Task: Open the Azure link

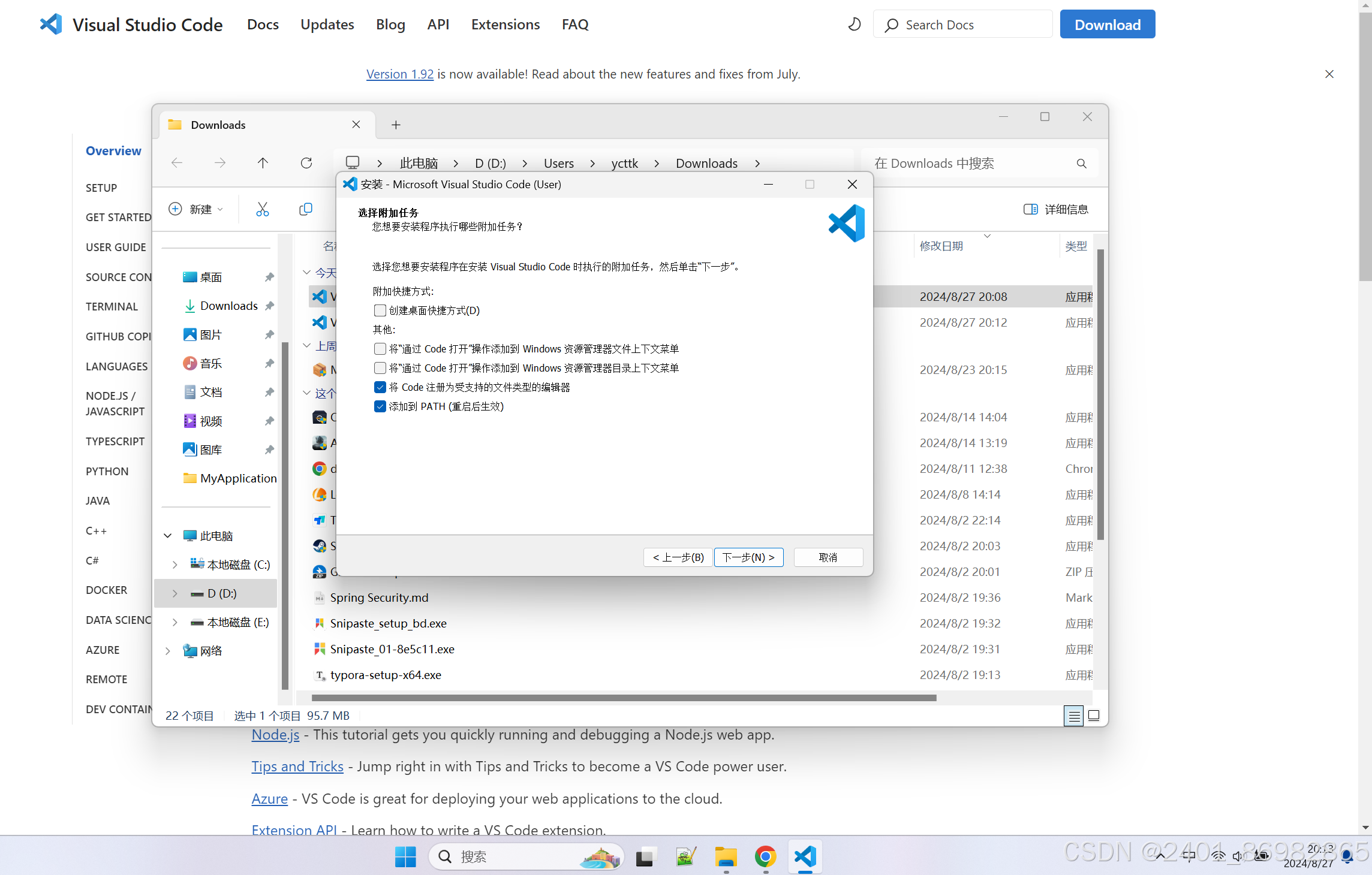Action: 270,798
